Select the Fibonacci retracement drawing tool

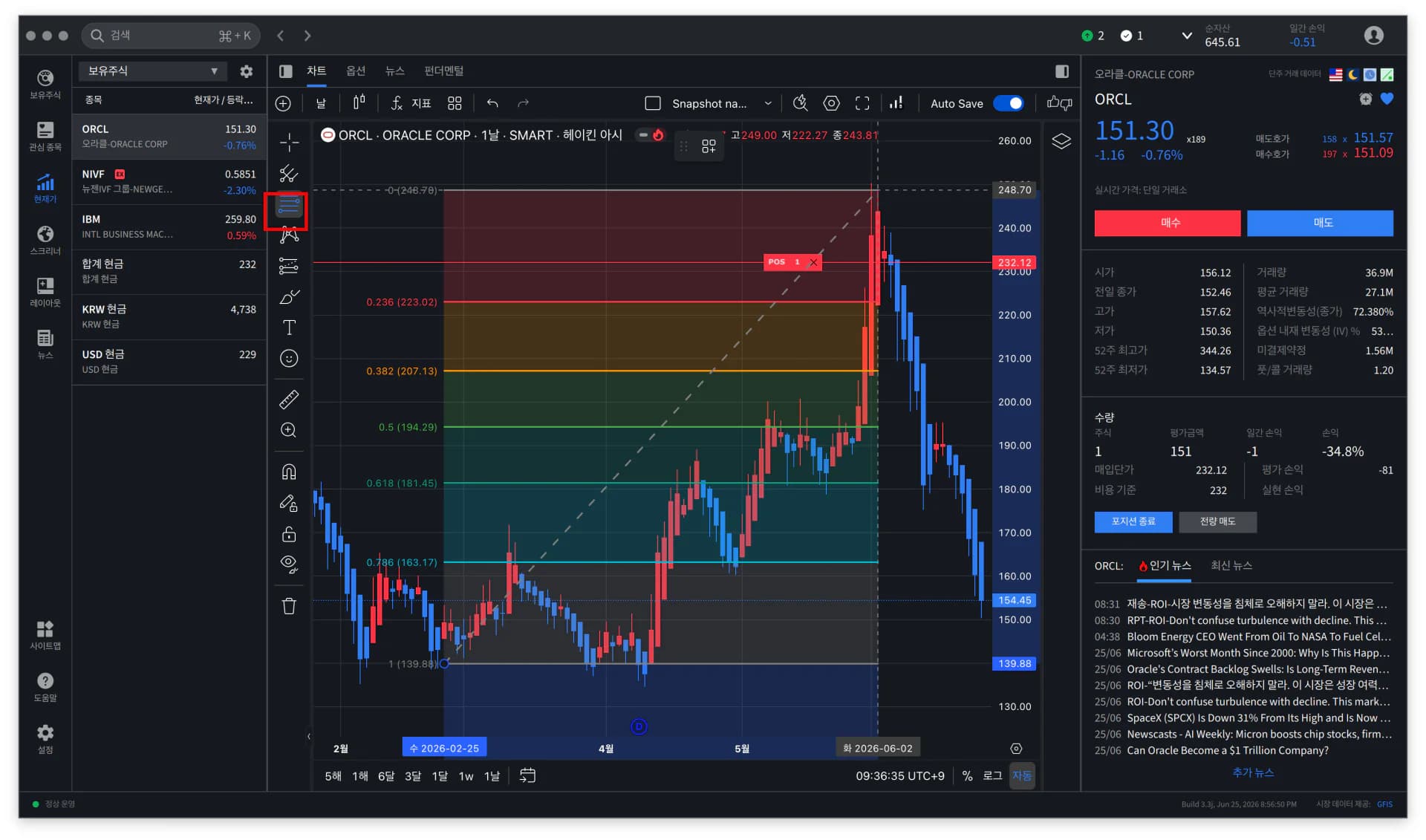click(x=289, y=205)
